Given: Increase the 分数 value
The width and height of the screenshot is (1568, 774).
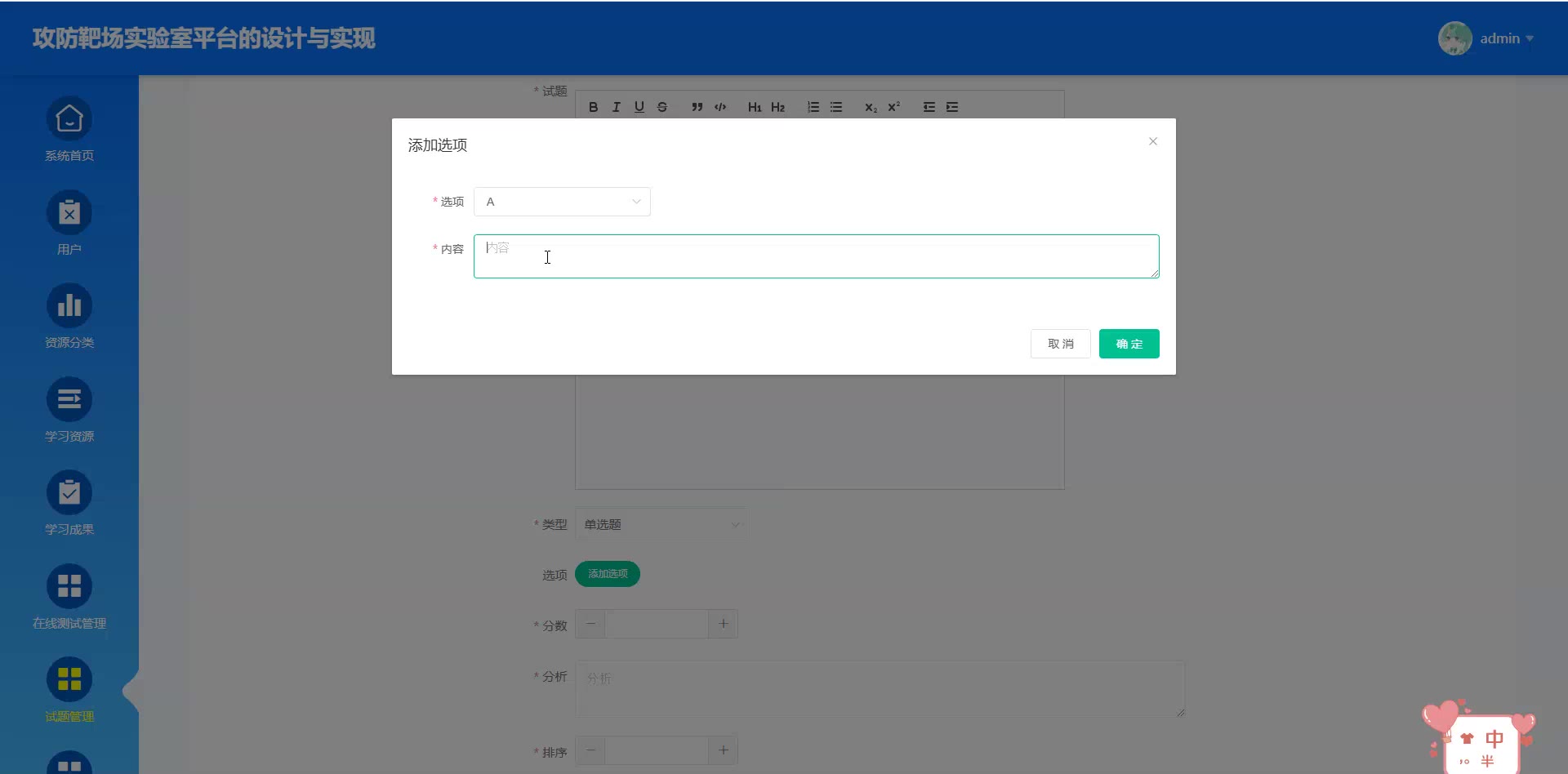Looking at the screenshot, I should pos(723,624).
